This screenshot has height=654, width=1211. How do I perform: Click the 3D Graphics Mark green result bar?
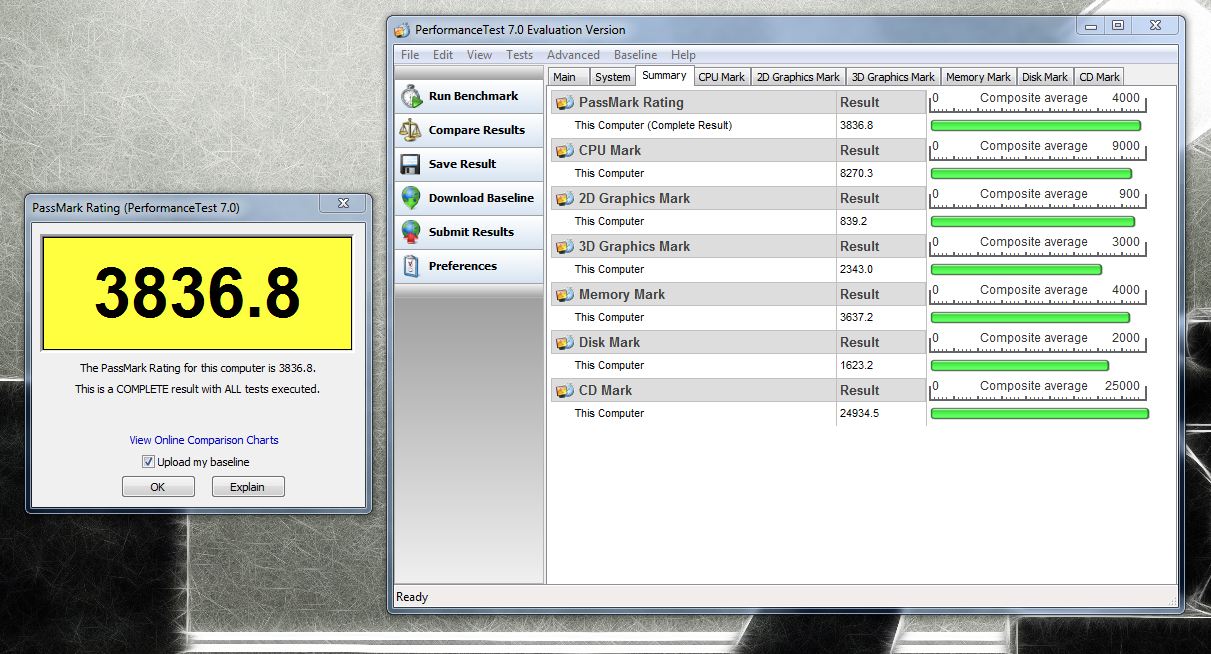pyautogui.click(x=1016, y=270)
